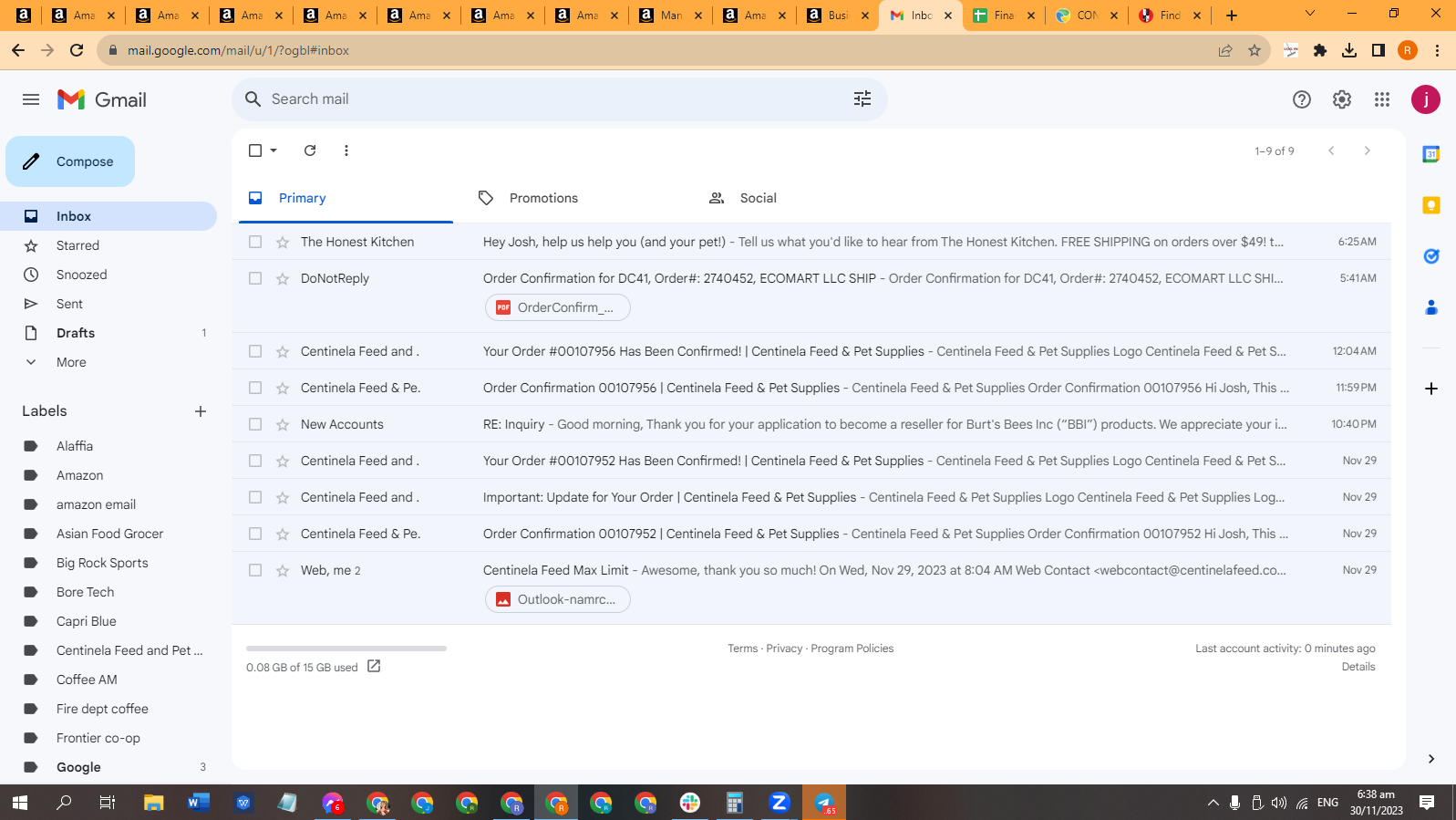Go to newer messages page

1331,151
